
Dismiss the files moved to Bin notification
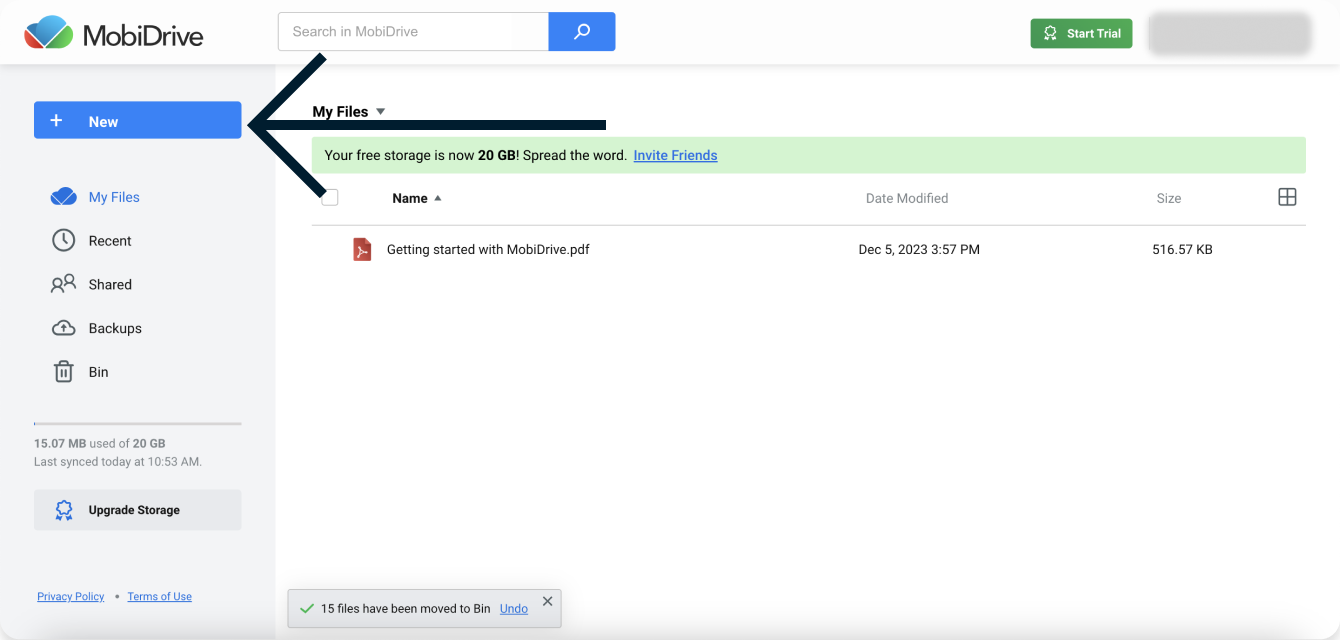tap(547, 602)
